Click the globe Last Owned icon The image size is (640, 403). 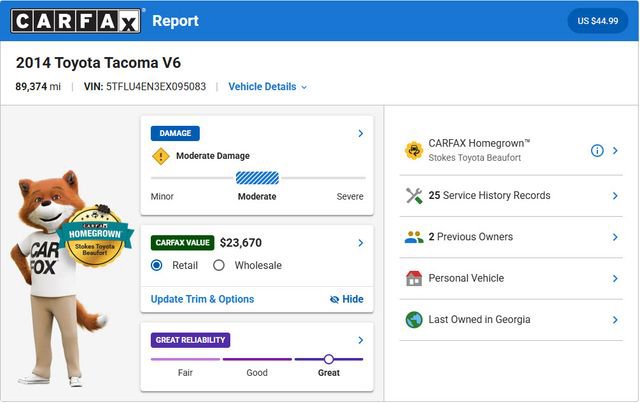(x=414, y=320)
